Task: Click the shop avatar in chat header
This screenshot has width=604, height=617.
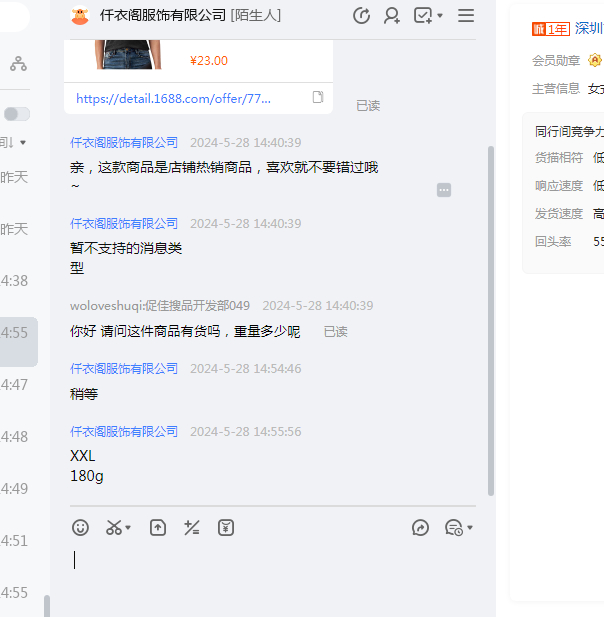Action: tap(80, 15)
